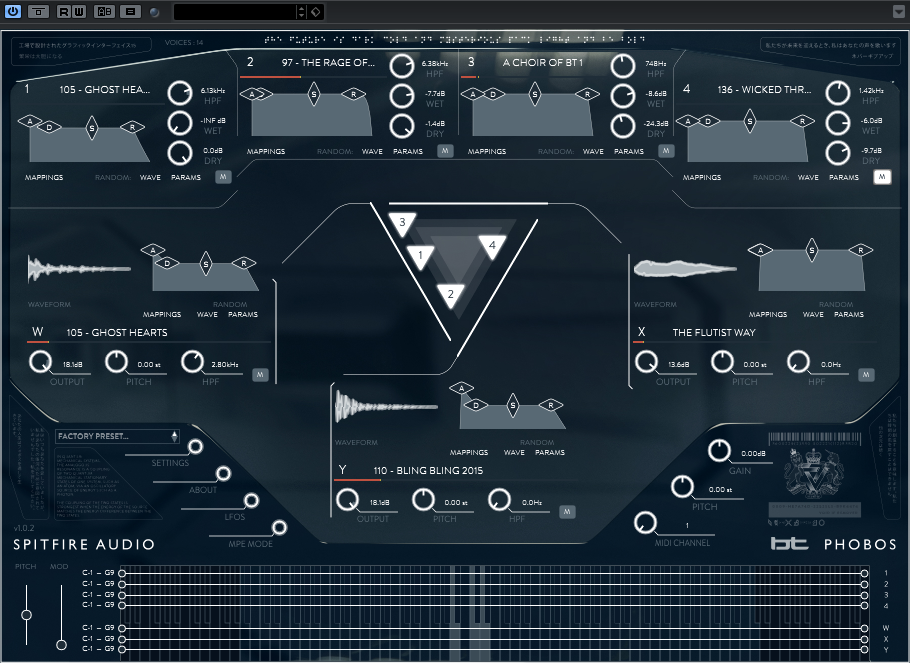Image resolution: width=910 pixels, height=663 pixels.
Task: Open MAPPINGS for convolver 4
Action: 702,178
